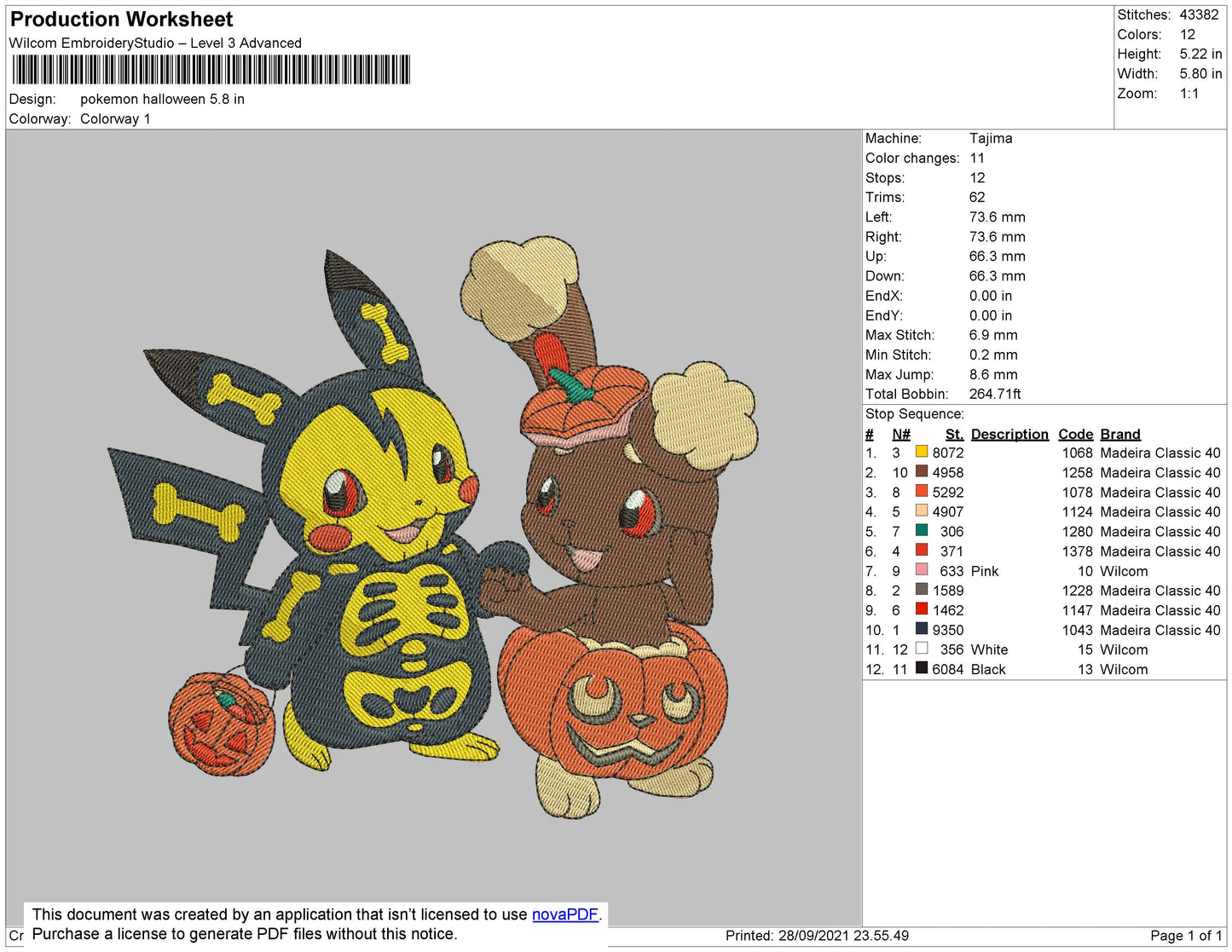
Task: Select the black thread swatch labeled Black
Action: pyautogui.click(x=922, y=667)
